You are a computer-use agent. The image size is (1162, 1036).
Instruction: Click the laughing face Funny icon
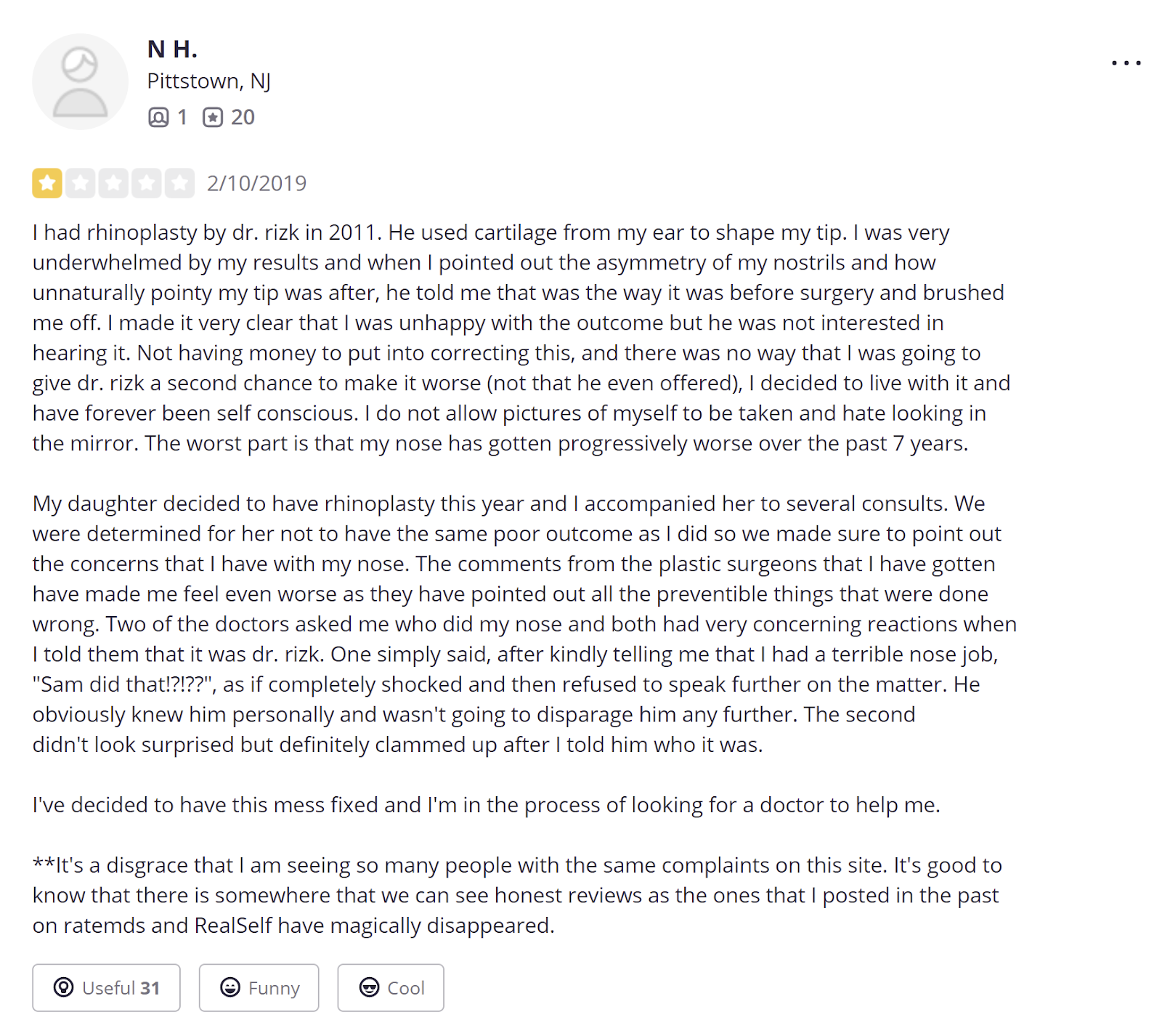230,987
